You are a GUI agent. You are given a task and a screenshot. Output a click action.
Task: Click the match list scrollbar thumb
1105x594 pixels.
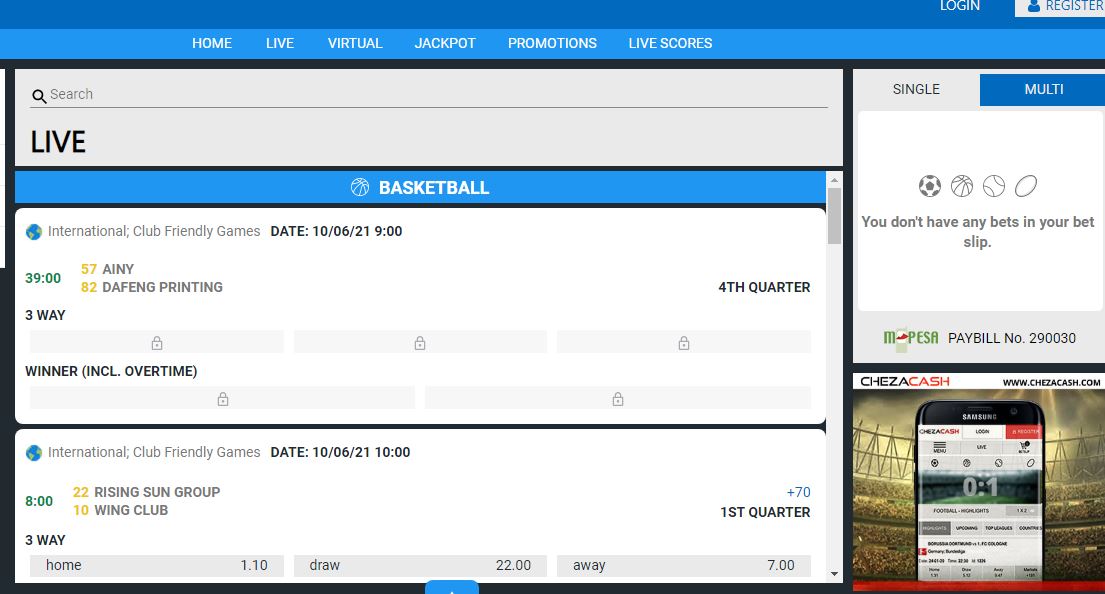point(834,215)
